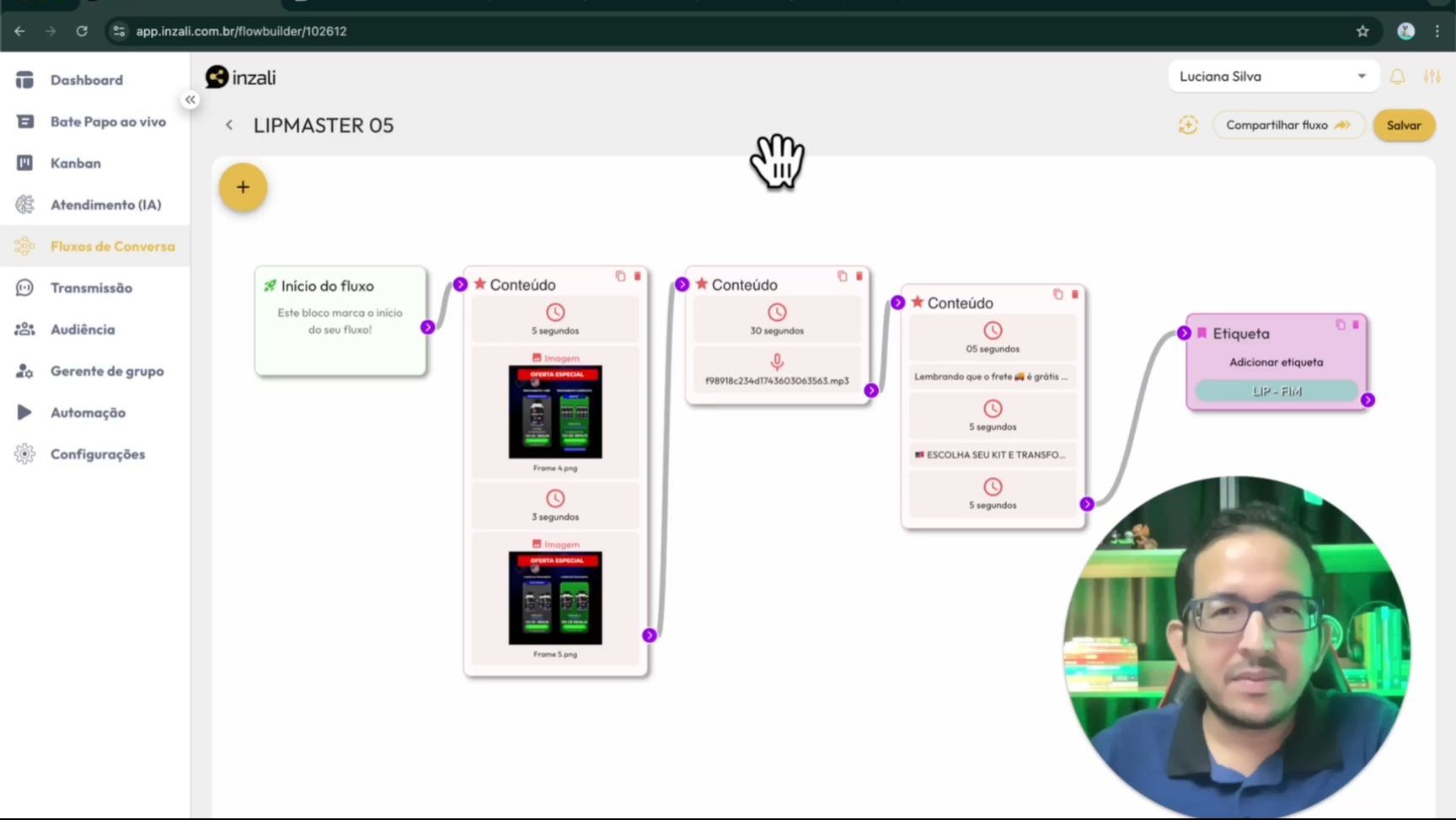Click the Etiqueta block output connector

point(1368,400)
